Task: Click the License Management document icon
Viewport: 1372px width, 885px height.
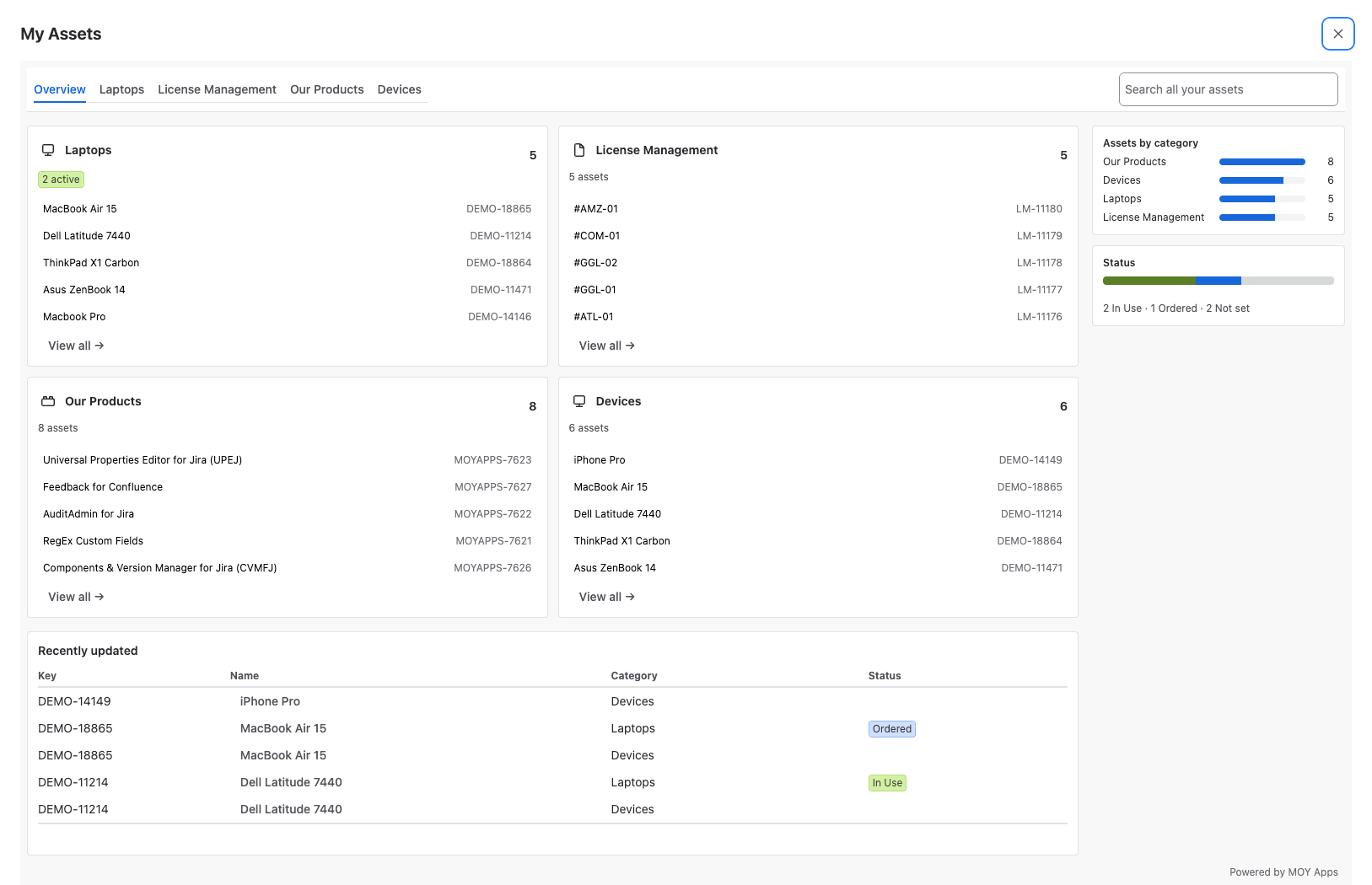Action: point(579,150)
